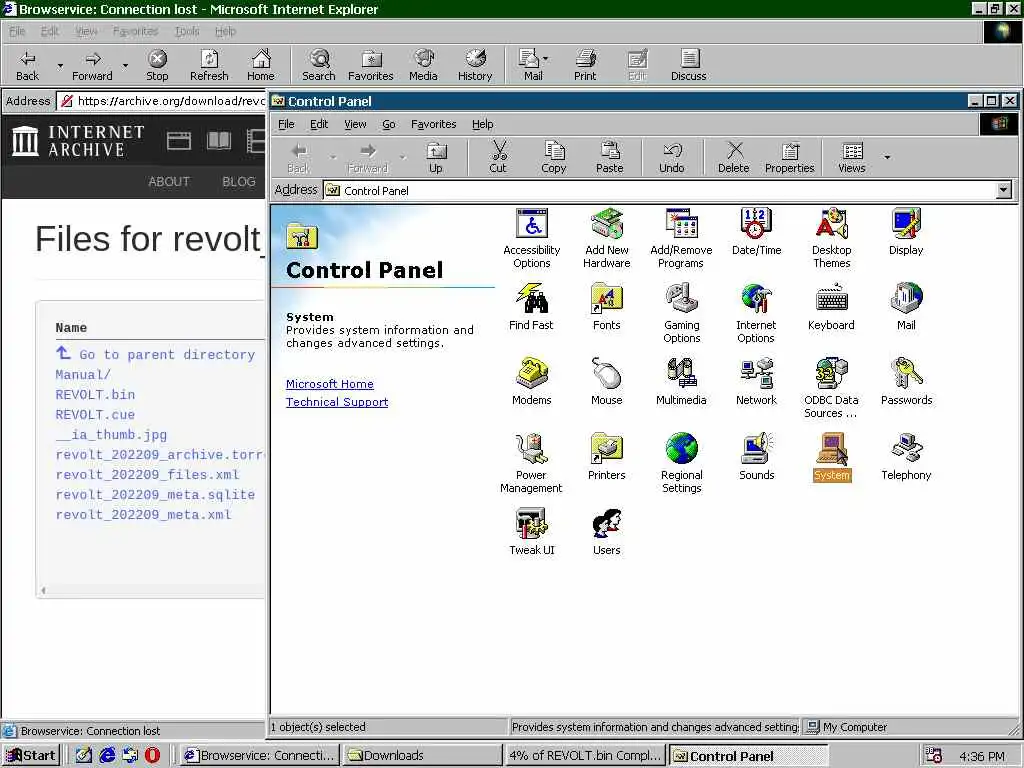
Task: Follow the Microsoft Home link
Action: pos(330,384)
